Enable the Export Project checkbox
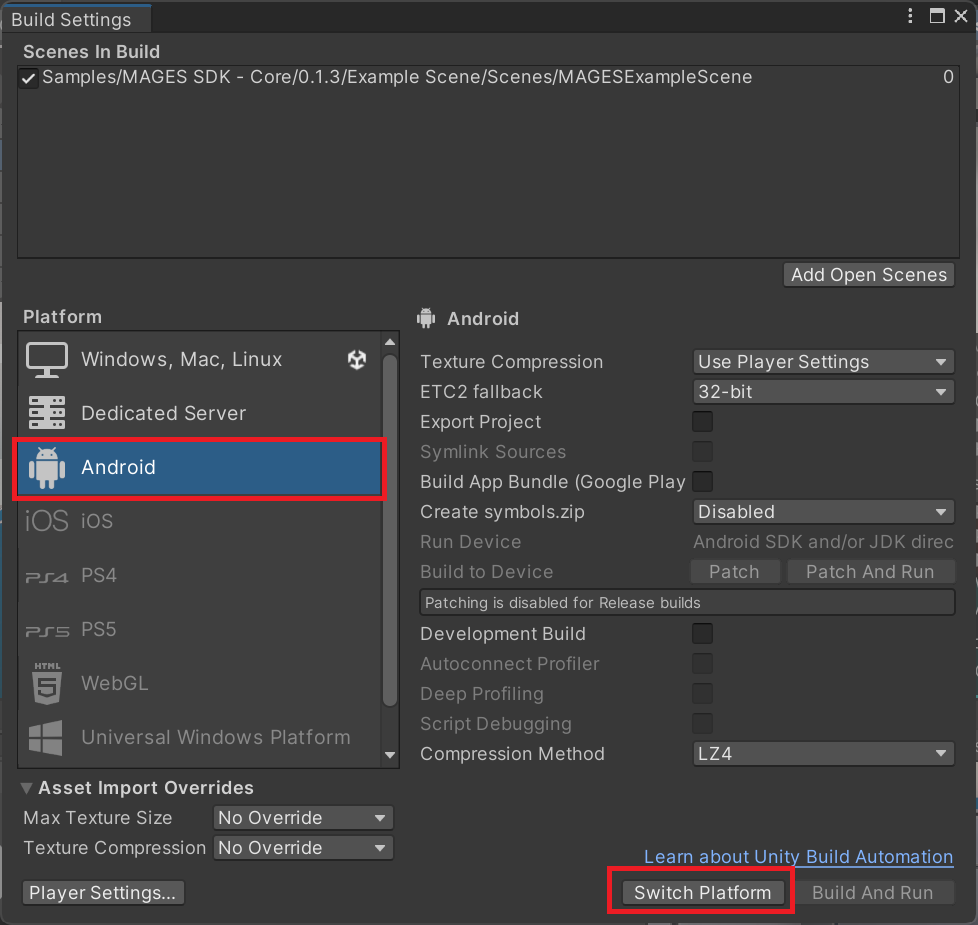The width and height of the screenshot is (978, 925). pos(702,422)
